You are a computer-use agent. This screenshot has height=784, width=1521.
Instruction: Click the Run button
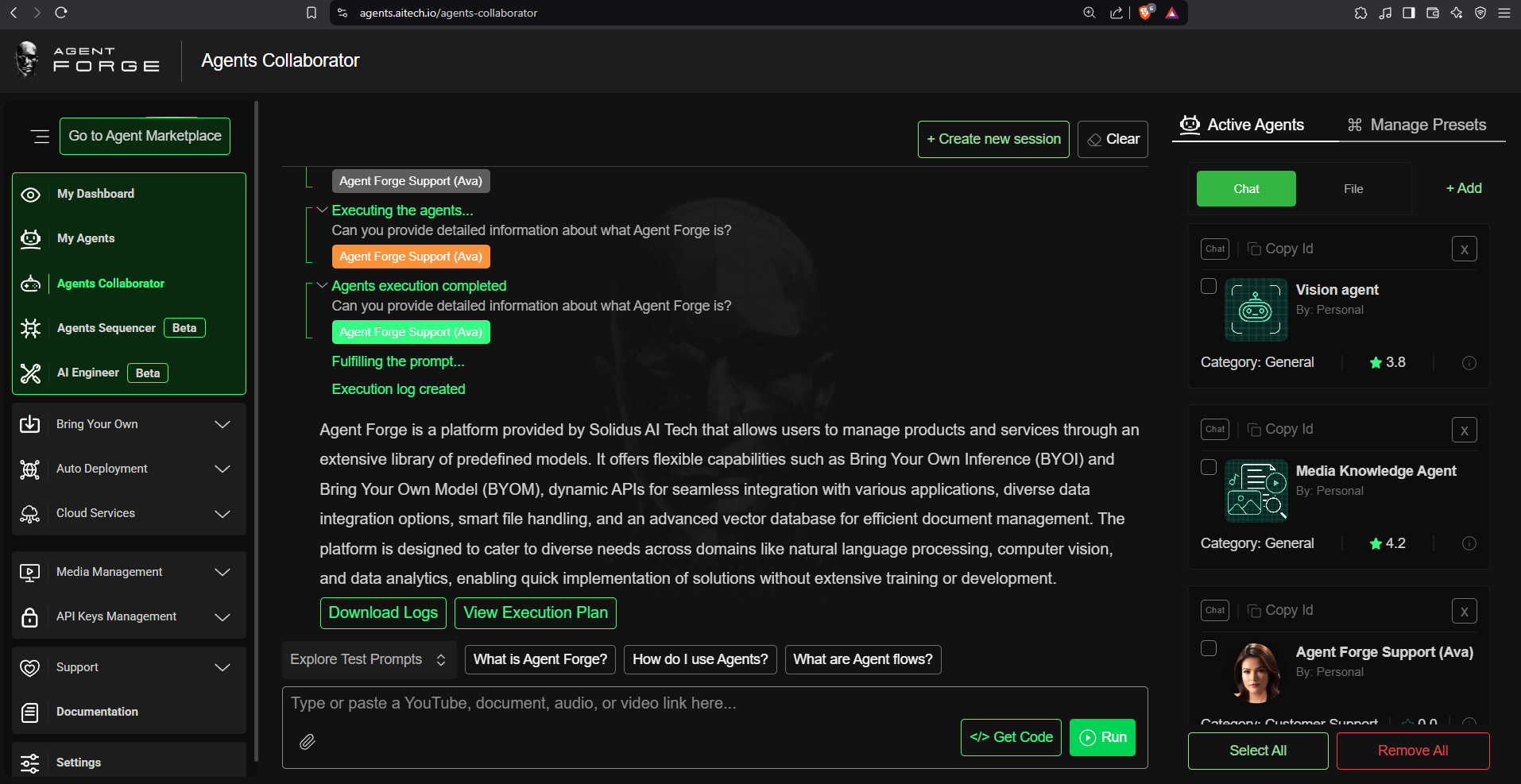[1102, 737]
